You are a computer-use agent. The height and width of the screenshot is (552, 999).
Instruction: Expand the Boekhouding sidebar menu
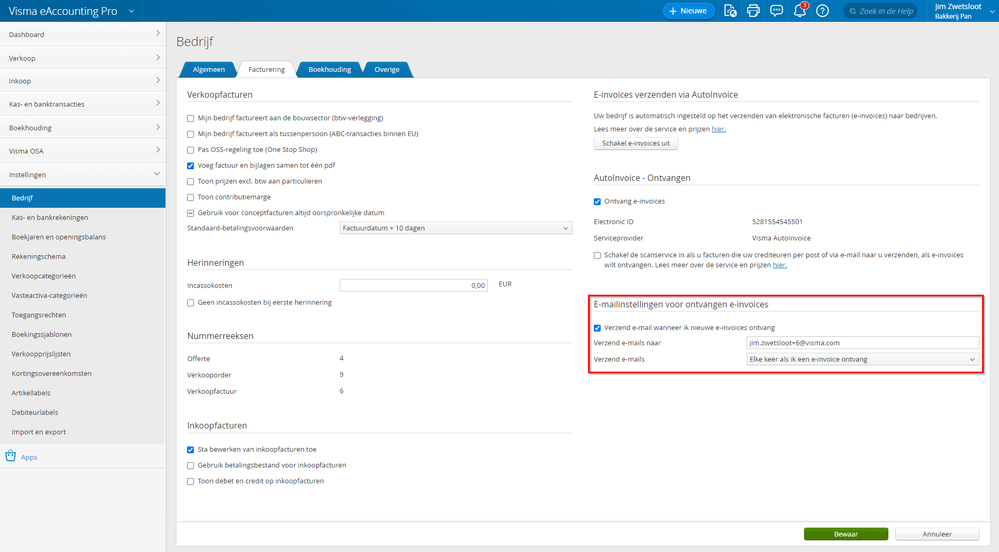click(x=83, y=127)
